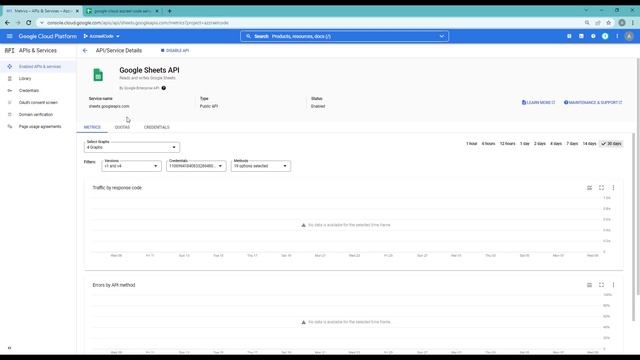640x360 pixels.
Task: Open more options on Errors by API method chart
Action: [x=613, y=285]
